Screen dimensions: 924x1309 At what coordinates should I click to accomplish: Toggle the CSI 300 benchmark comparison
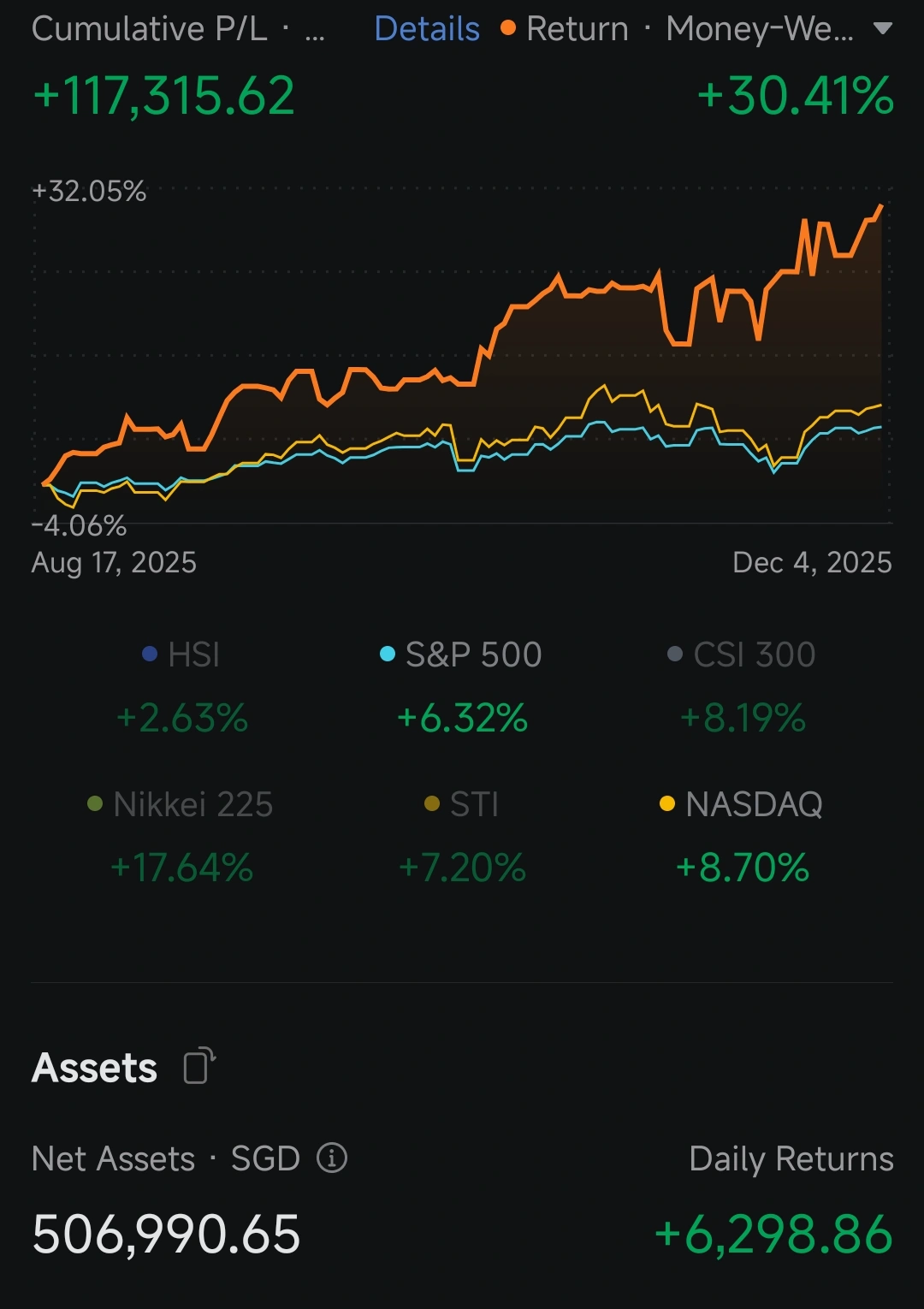[742, 686]
